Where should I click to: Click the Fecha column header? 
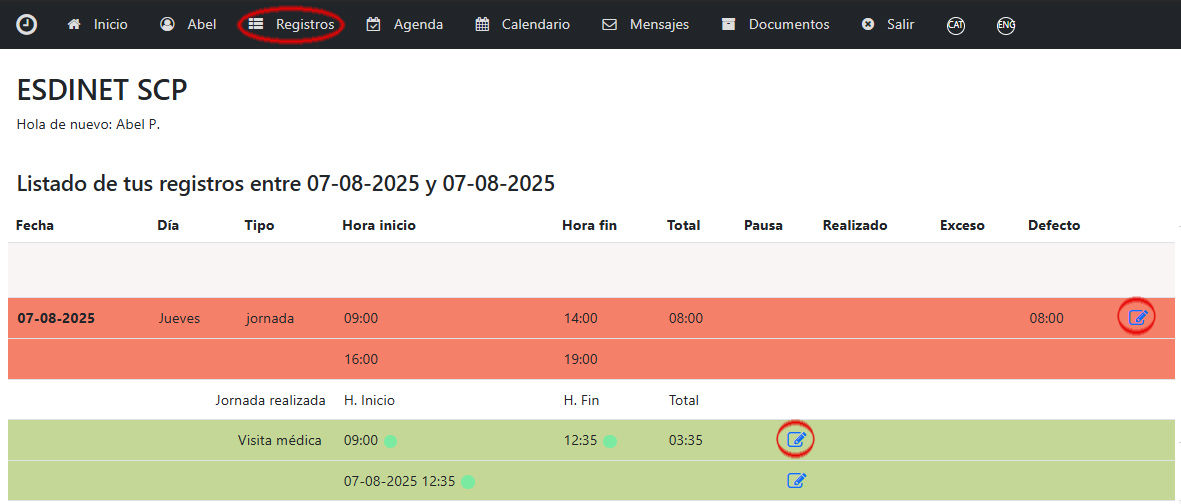(35, 225)
